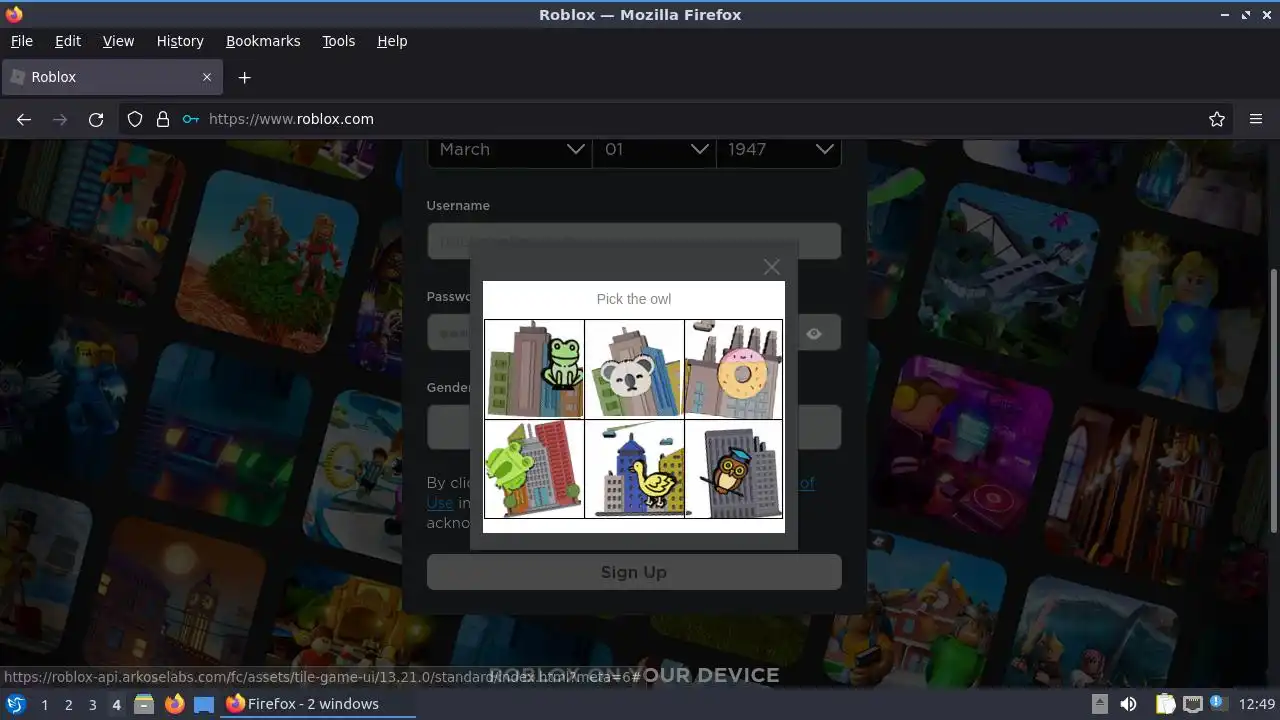The height and width of the screenshot is (720, 1280).
Task: Go back using the browser back arrow
Action: point(24,119)
